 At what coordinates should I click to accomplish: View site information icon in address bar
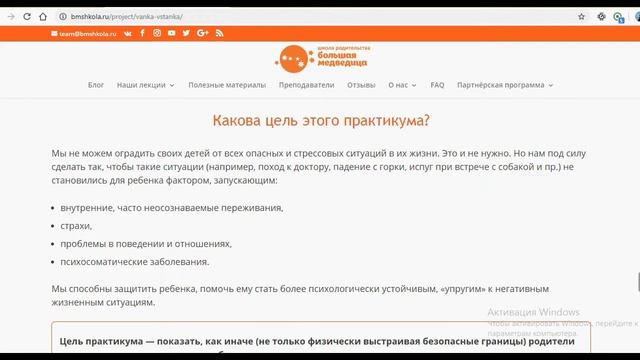point(63,17)
